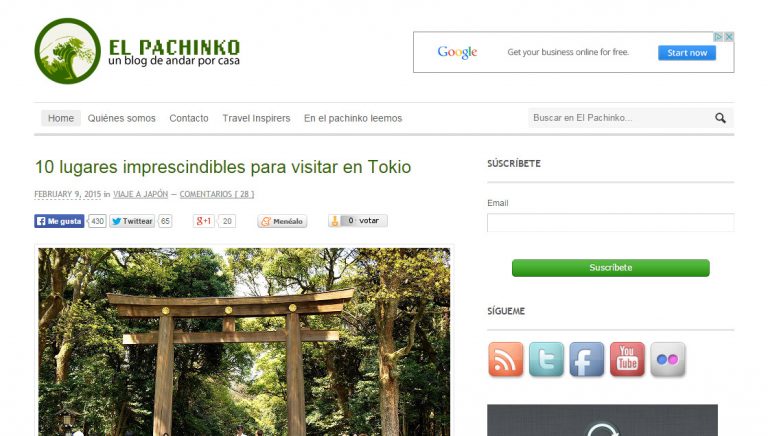Submit post with Menéalo button

tap(282, 221)
